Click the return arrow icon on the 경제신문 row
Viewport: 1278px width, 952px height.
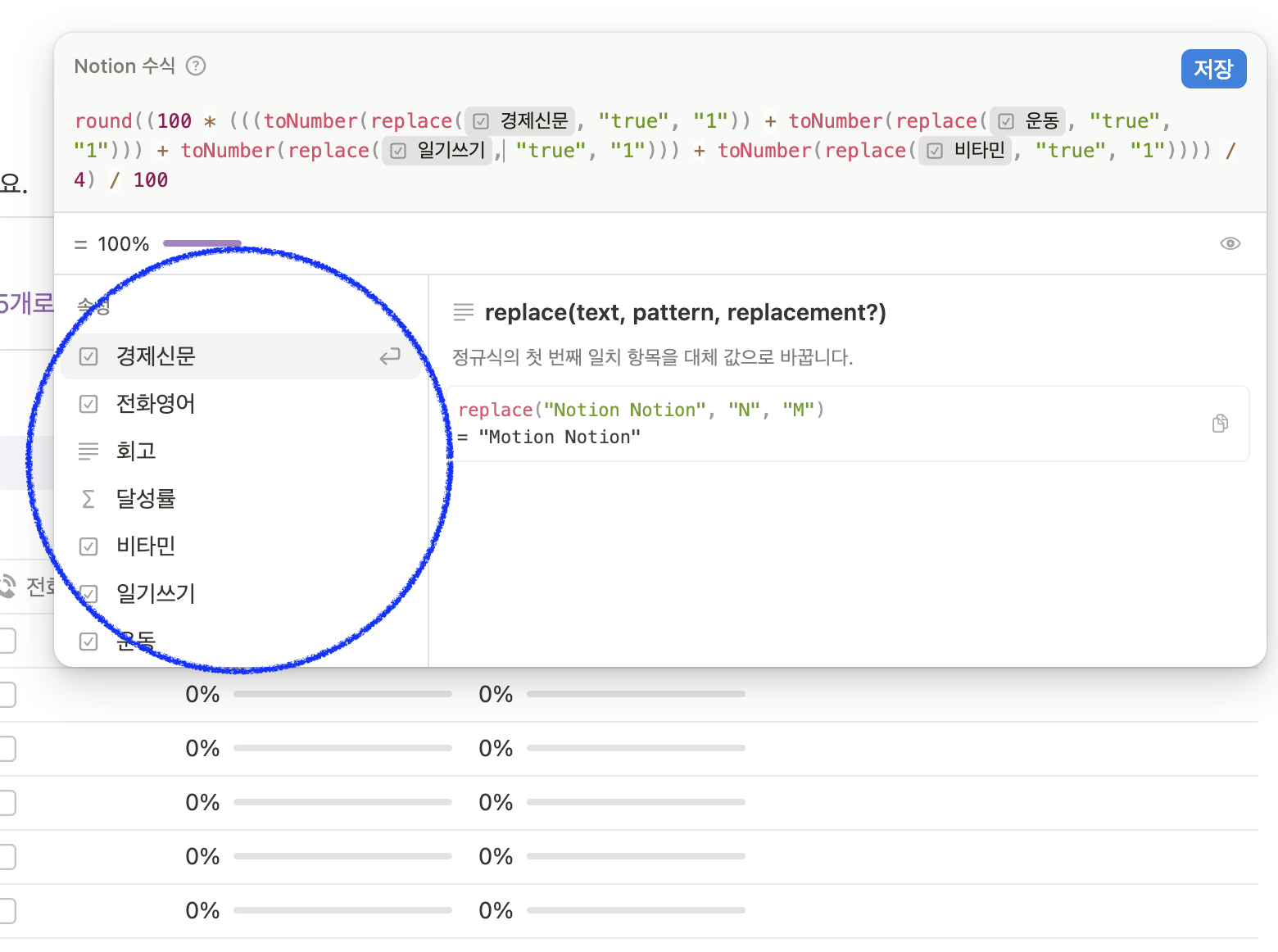pyautogui.click(x=390, y=356)
